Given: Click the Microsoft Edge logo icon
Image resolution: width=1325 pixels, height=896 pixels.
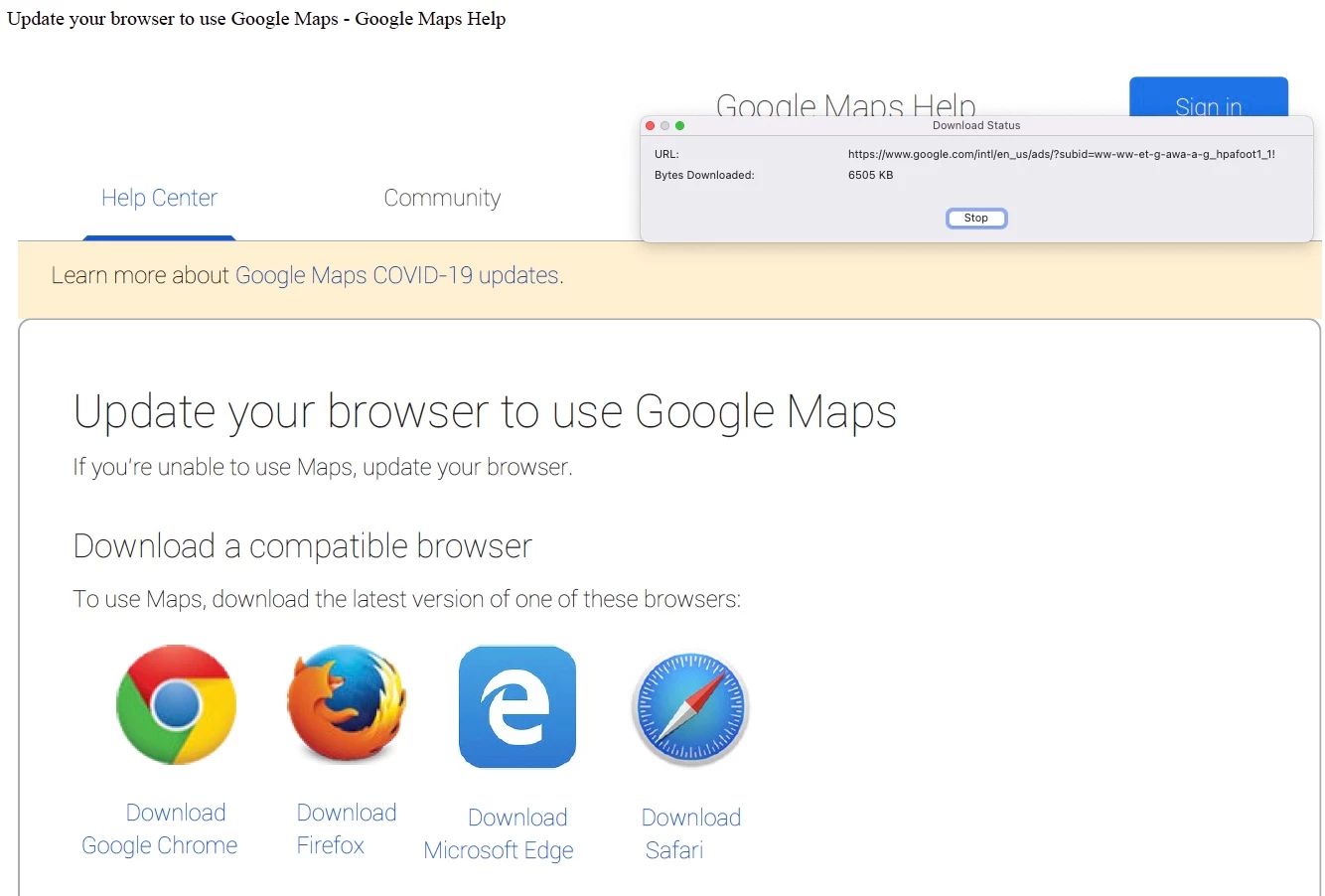Looking at the screenshot, I should click(x=517, y=706).
